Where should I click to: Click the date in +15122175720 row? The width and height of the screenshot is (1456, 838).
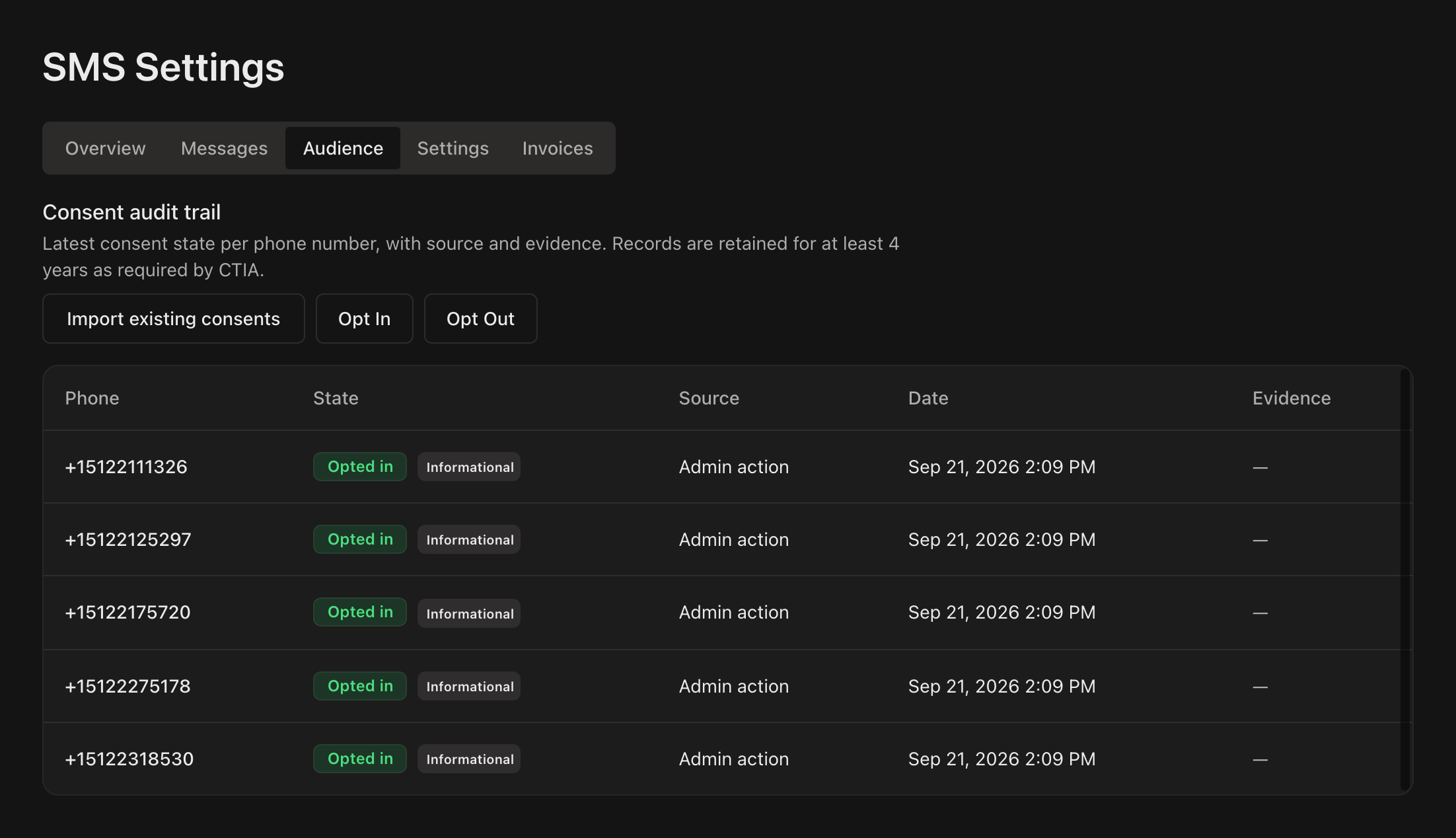point(1002,612)
